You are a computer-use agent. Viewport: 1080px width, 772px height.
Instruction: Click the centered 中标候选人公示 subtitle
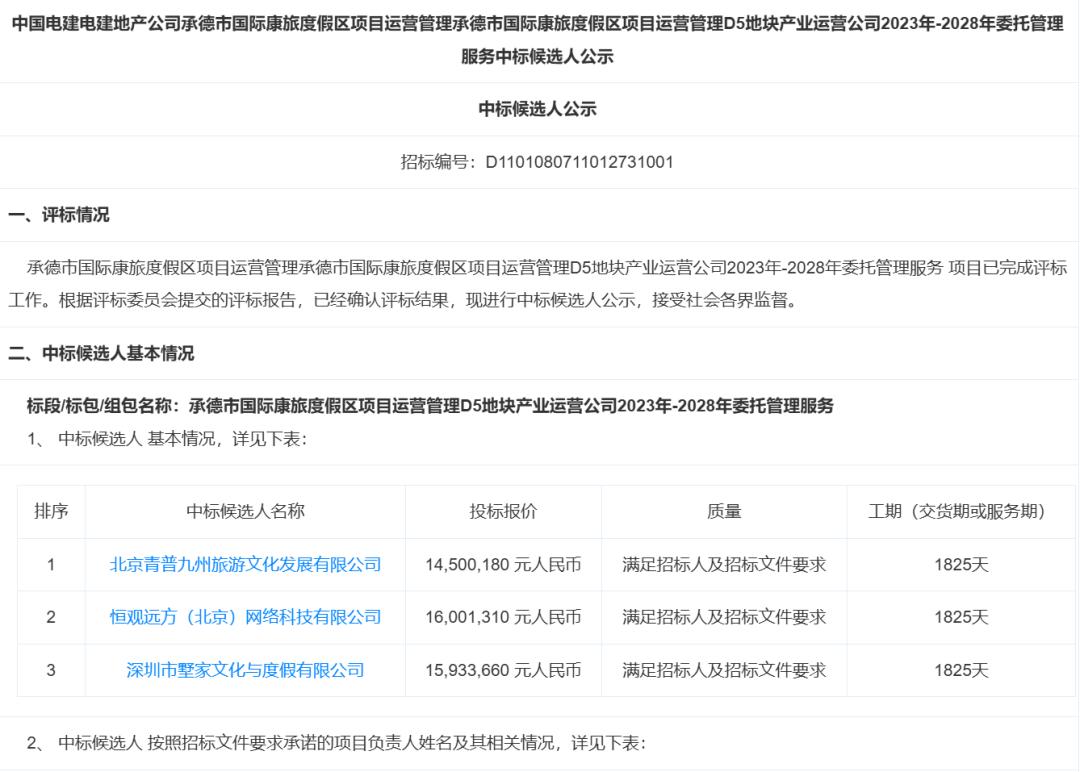pyautogui.click(x=537, y=109)
